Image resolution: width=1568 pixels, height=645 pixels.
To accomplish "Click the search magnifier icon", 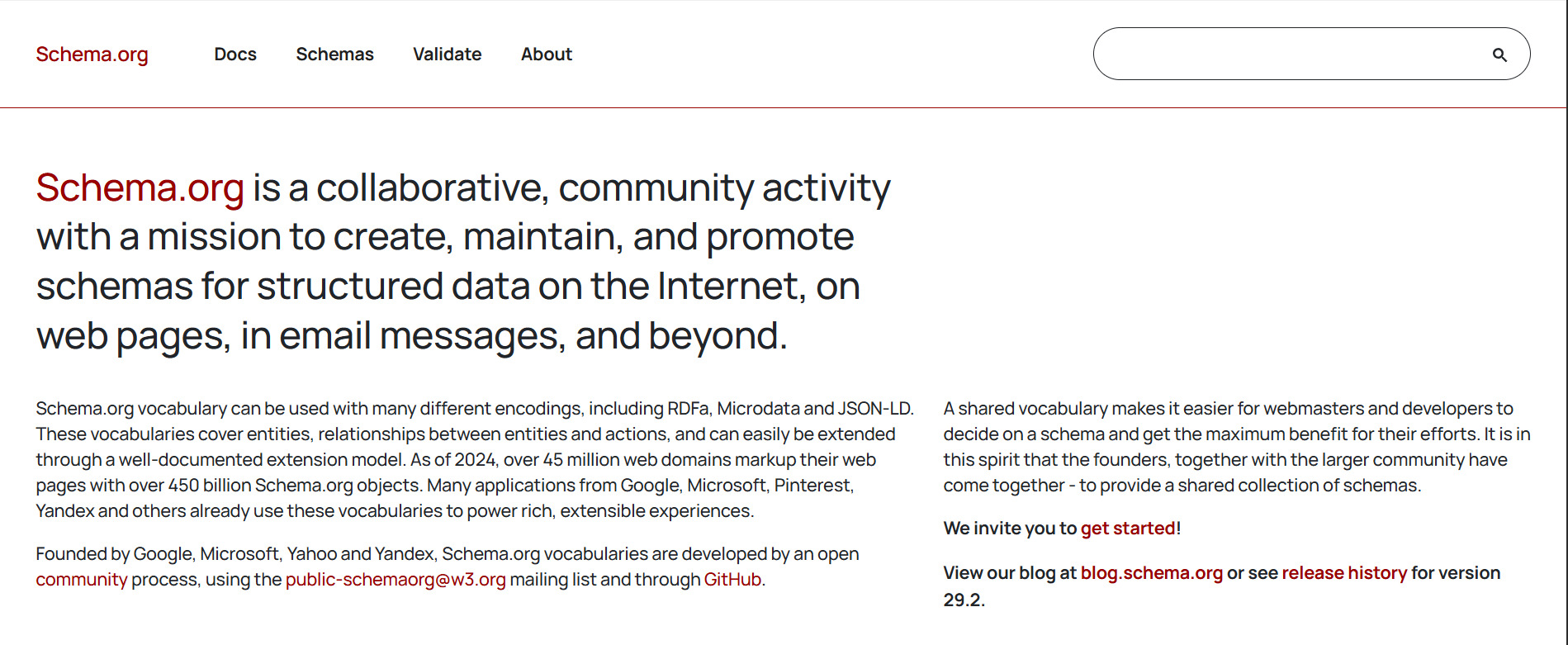I will (x=1499, y=55).
